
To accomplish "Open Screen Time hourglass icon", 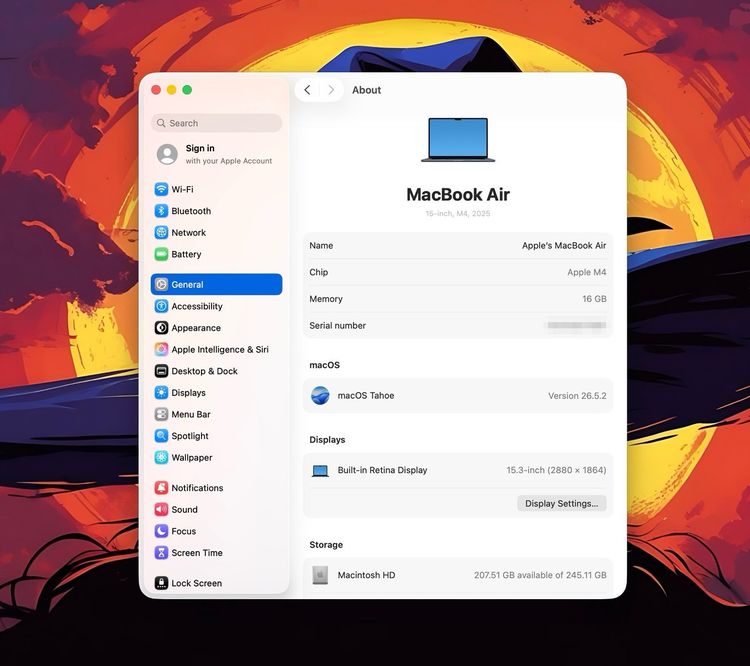I will 161,553.
